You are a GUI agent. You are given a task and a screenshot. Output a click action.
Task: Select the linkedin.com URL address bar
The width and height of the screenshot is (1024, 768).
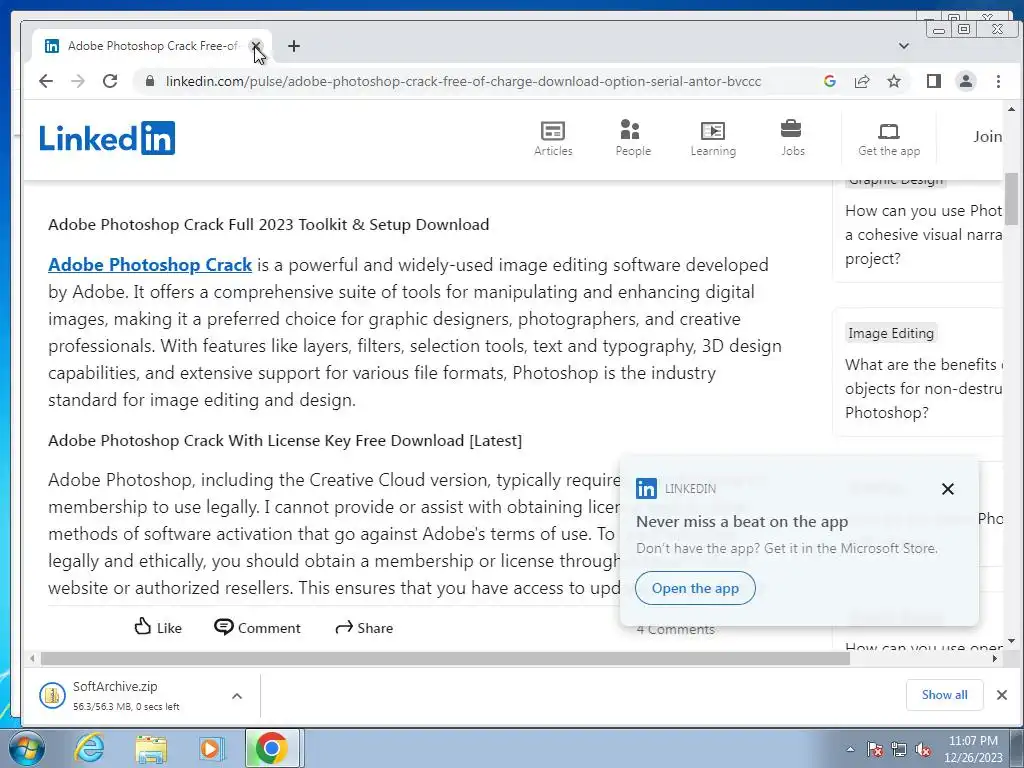click(x=463, y=82)
